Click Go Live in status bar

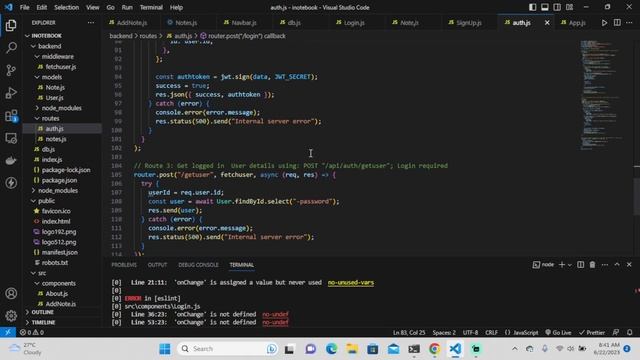[x=558, y=332]
